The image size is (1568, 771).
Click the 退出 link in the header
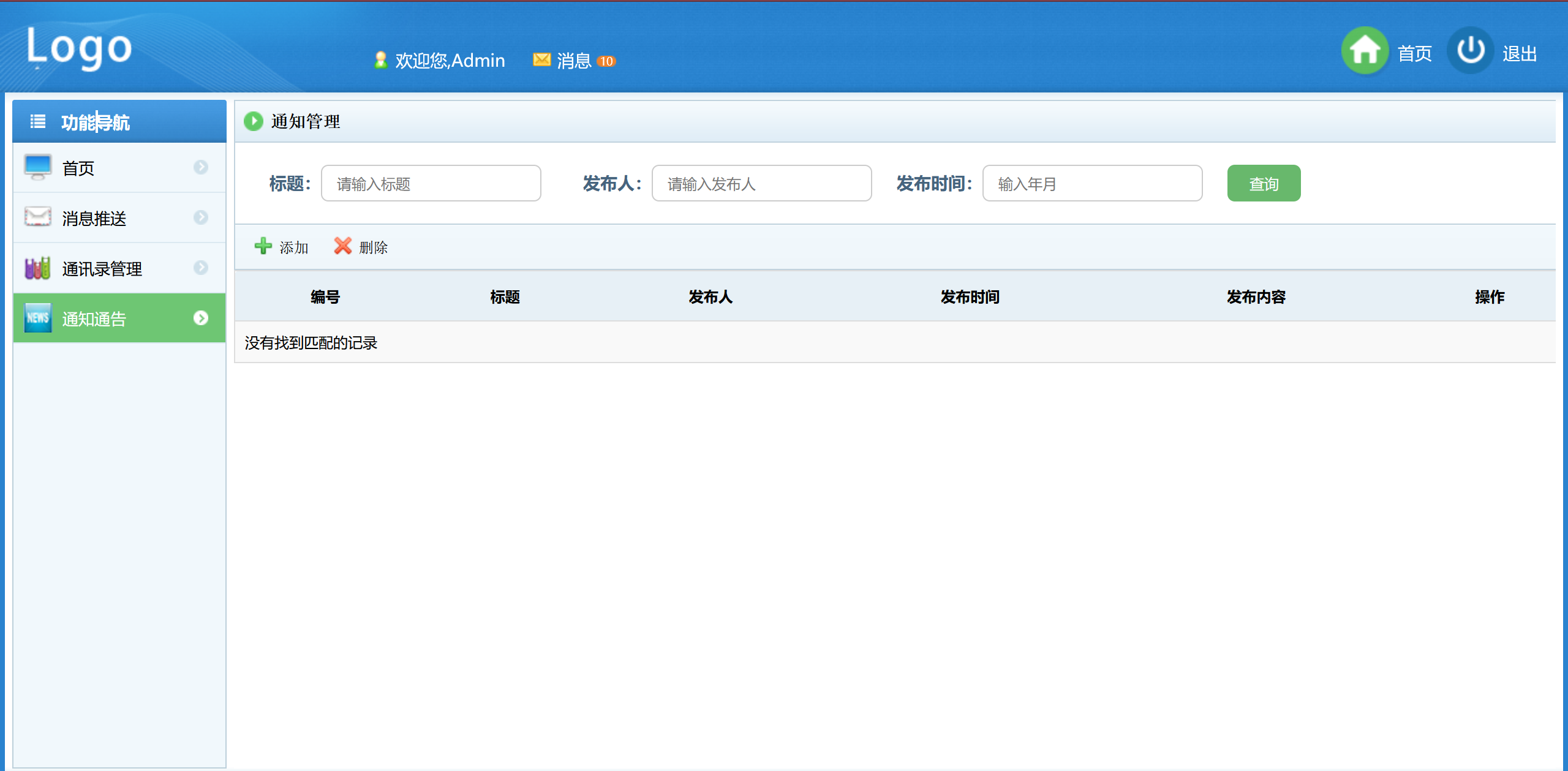point(1519,54)
